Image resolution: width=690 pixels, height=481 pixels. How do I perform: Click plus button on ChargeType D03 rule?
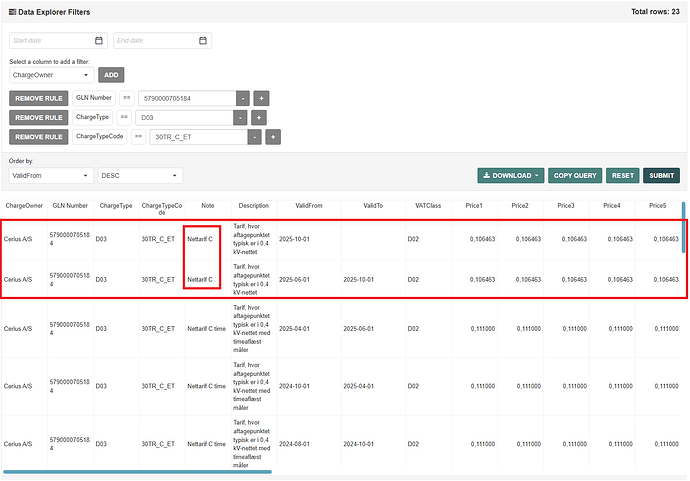(259, 117)
